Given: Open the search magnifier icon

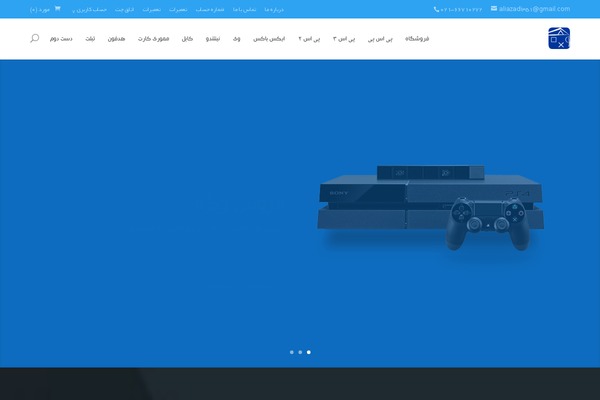Looking at the screenshot, I should coord(34,38).
